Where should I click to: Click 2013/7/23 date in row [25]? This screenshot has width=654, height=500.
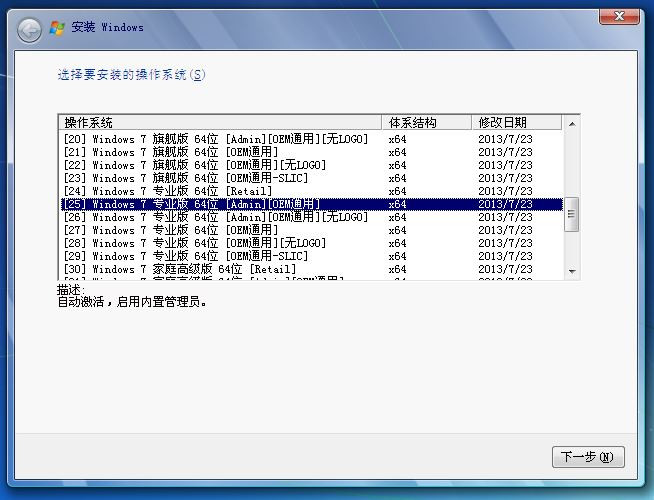(x=505, y=204)
